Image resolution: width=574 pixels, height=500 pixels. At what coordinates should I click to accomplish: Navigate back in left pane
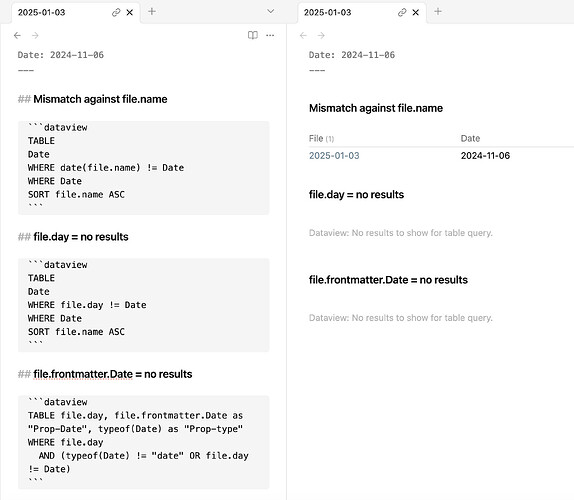pyautogui.click(x=17, y=36)
